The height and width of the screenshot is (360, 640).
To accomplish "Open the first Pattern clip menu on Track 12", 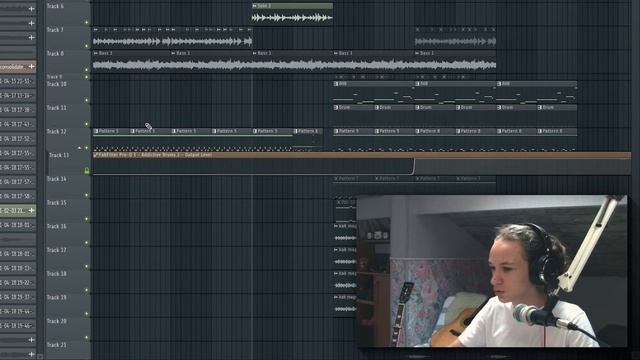I will (x=96, y=131).
